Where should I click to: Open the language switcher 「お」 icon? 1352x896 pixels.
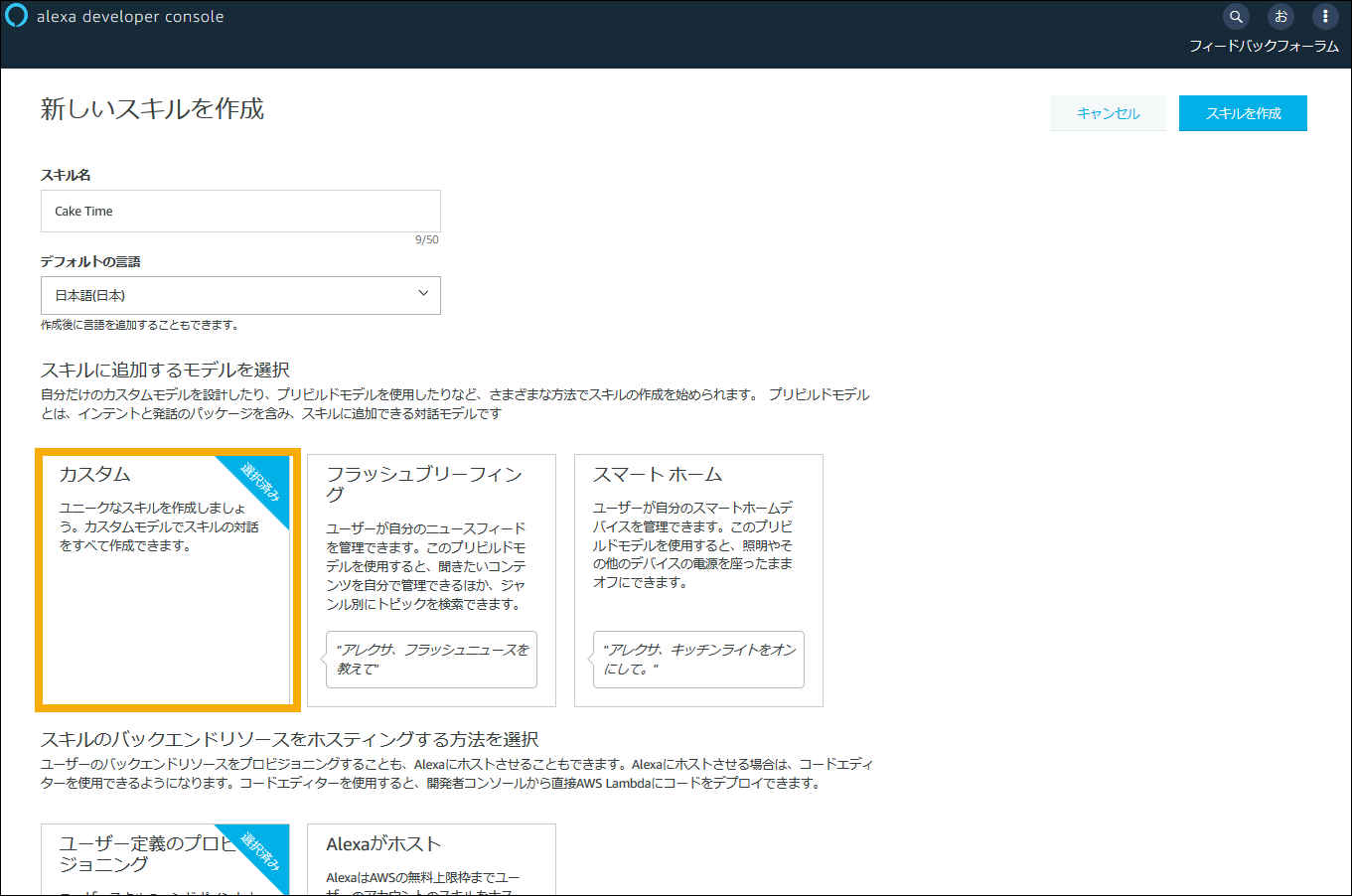[x=1280, y=16]
